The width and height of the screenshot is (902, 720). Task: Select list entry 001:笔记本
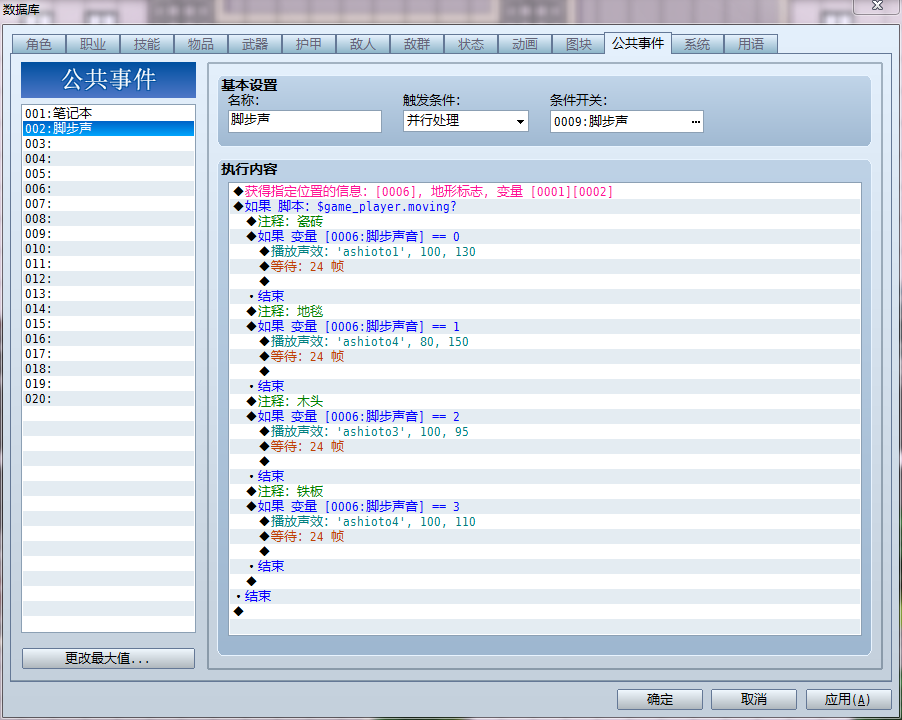[108, 113]
